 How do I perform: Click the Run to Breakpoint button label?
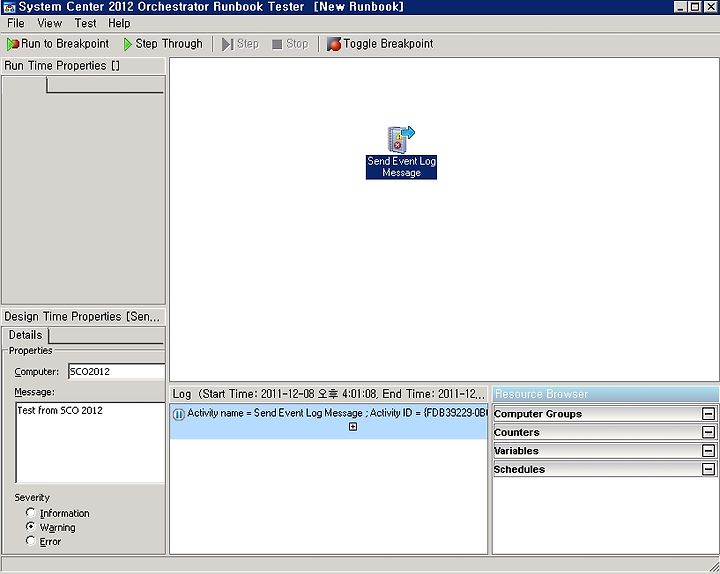[x=65, y=44]
